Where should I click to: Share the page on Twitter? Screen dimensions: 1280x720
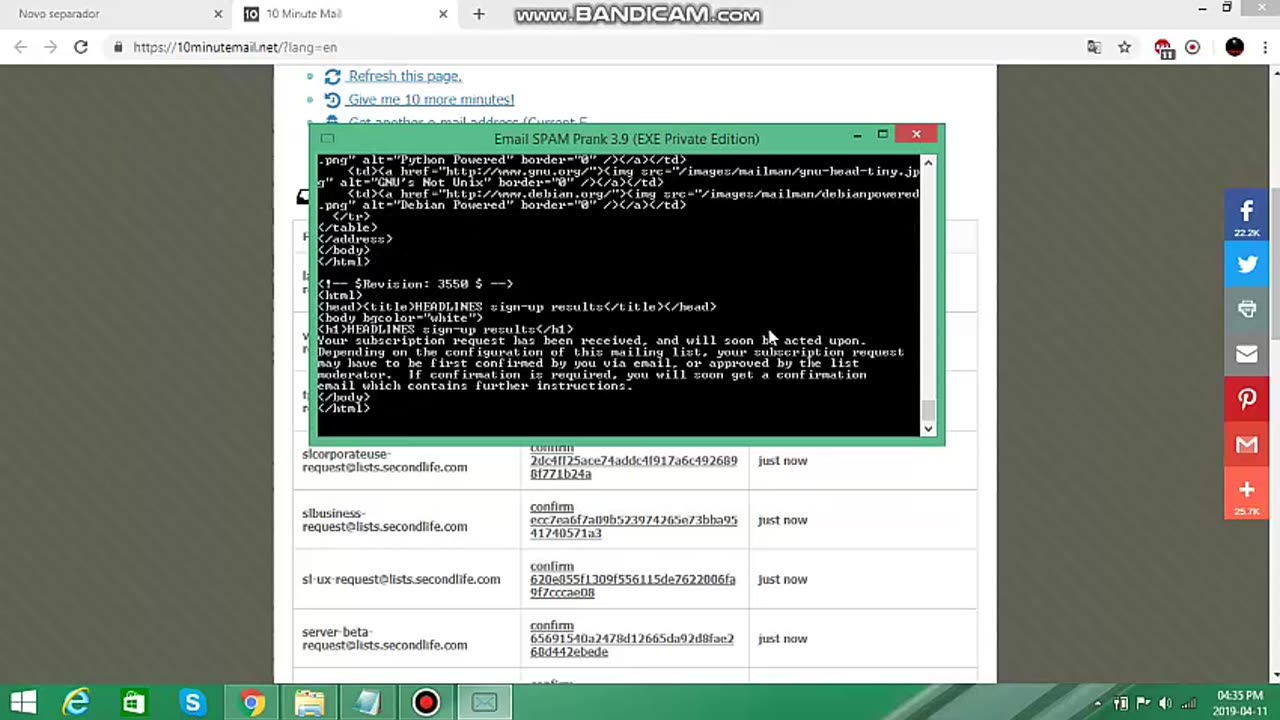pos(1247,265)
